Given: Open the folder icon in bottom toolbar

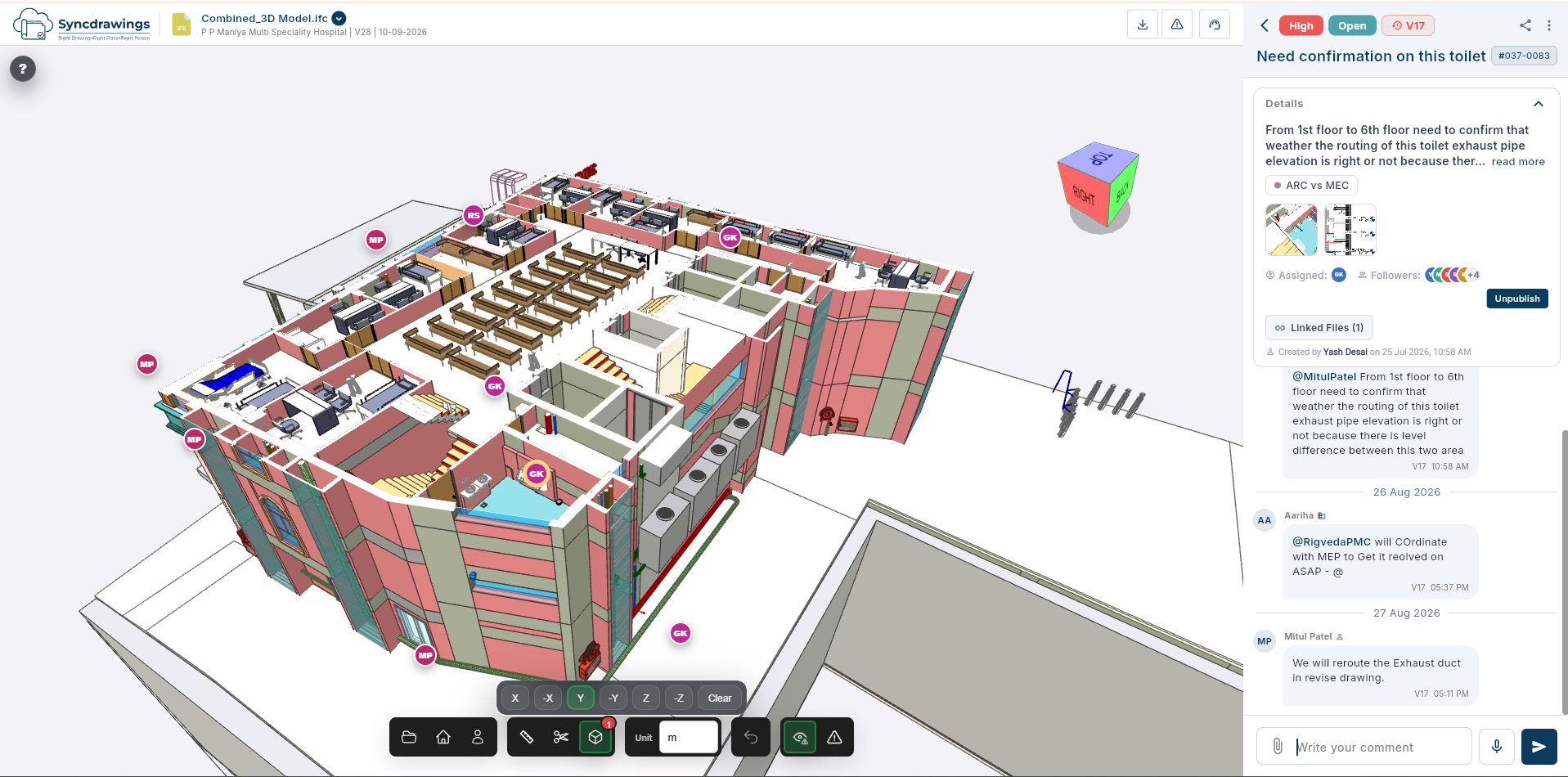Looking at the screenshot, I should click(x=409, y=737).
